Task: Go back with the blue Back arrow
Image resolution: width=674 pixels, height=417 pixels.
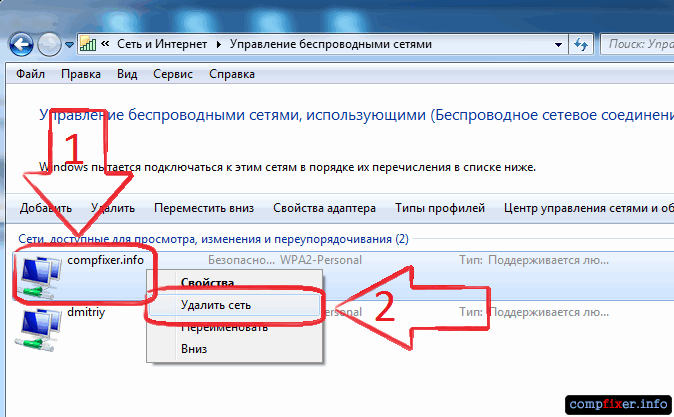Action: coord(21,44)
